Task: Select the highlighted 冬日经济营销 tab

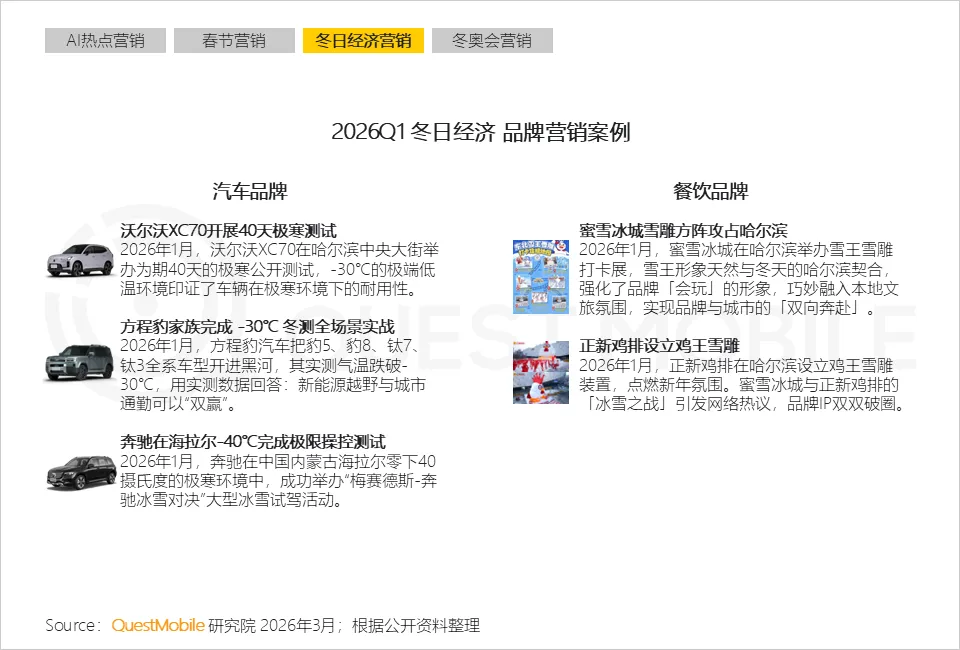Action: (363, 41)
